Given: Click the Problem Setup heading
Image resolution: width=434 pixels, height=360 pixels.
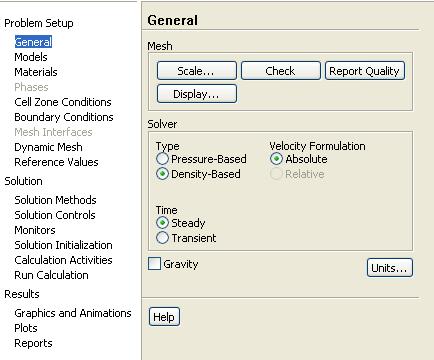Looking at the screenshot, I should pos(39,23).
